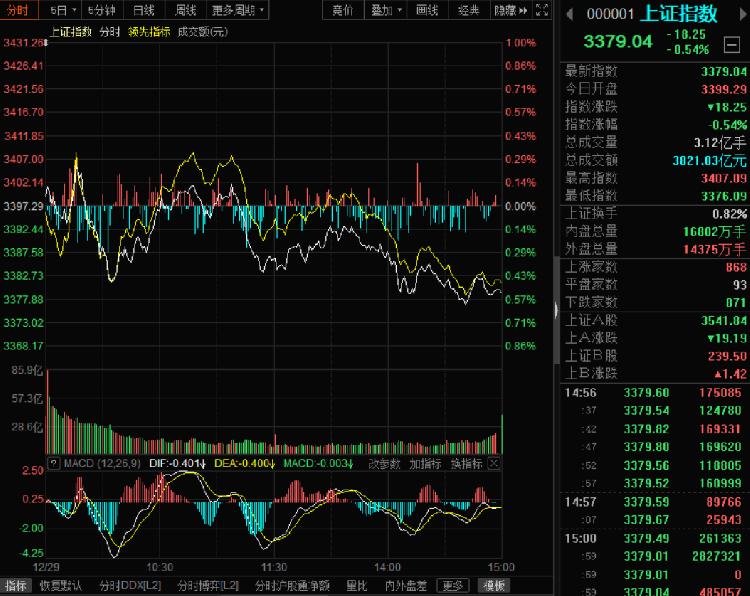The height and width of the screenshot is (596, 750).
Task: Click the 上证A股 value 3541.04
Action: [724, 320]
